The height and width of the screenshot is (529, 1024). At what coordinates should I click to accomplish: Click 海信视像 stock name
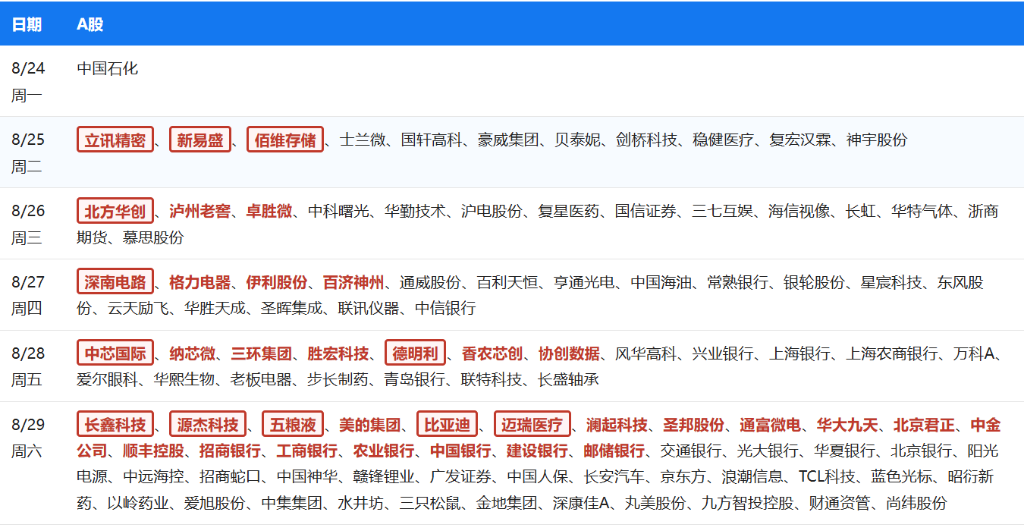(799, 211)
